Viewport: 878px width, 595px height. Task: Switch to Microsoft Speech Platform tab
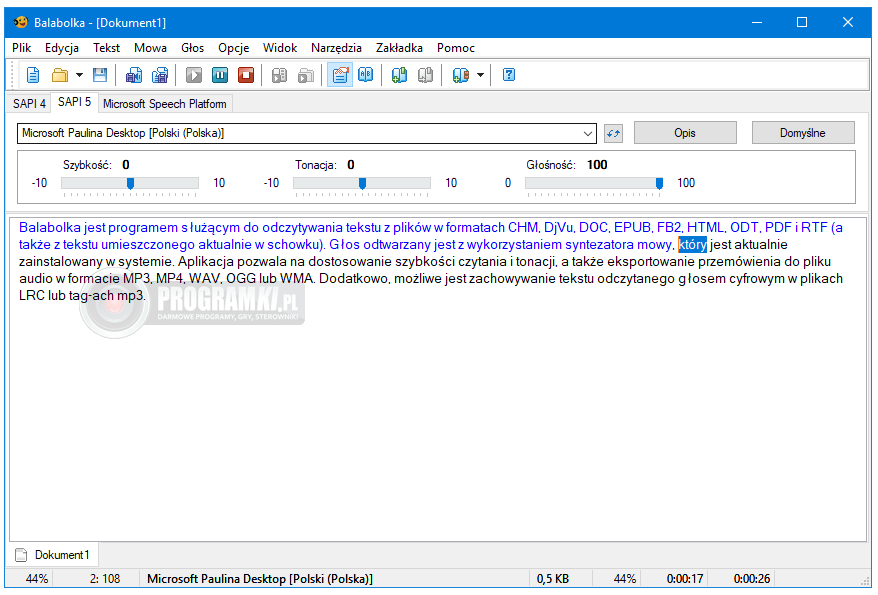point(165,104)
